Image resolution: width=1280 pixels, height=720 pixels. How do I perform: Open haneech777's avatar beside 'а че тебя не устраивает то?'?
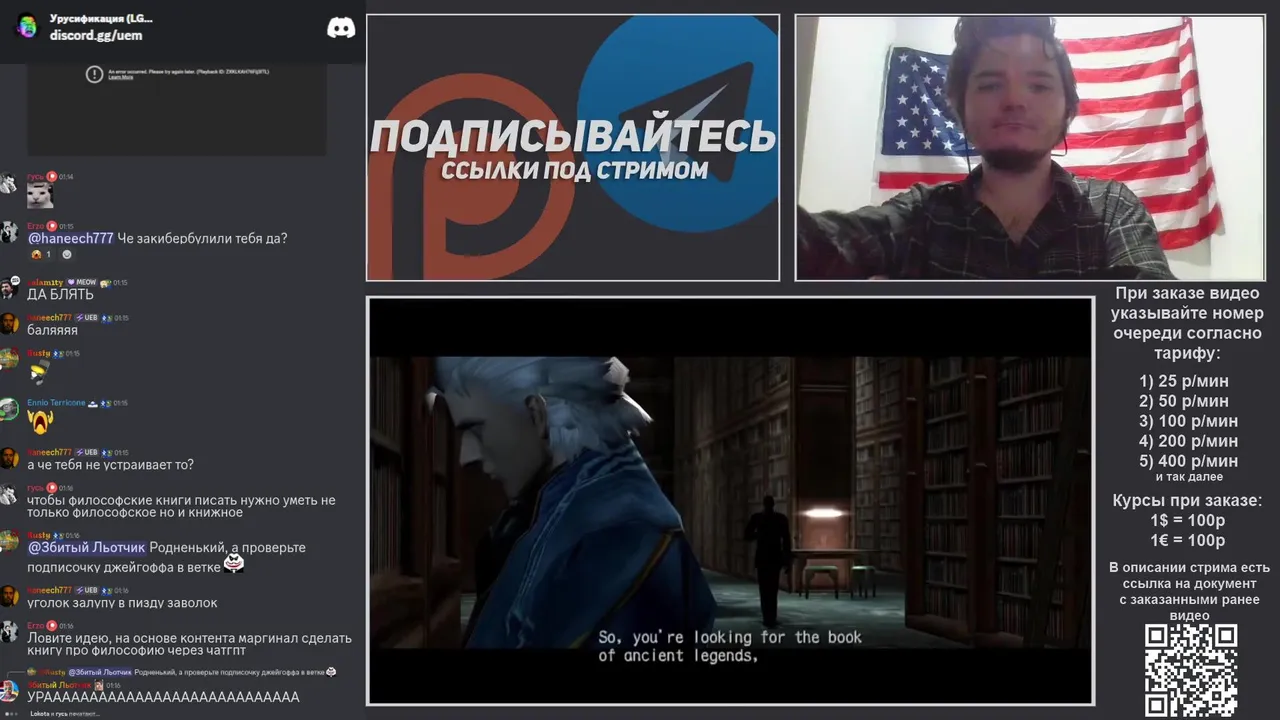(x=9, y=458)
